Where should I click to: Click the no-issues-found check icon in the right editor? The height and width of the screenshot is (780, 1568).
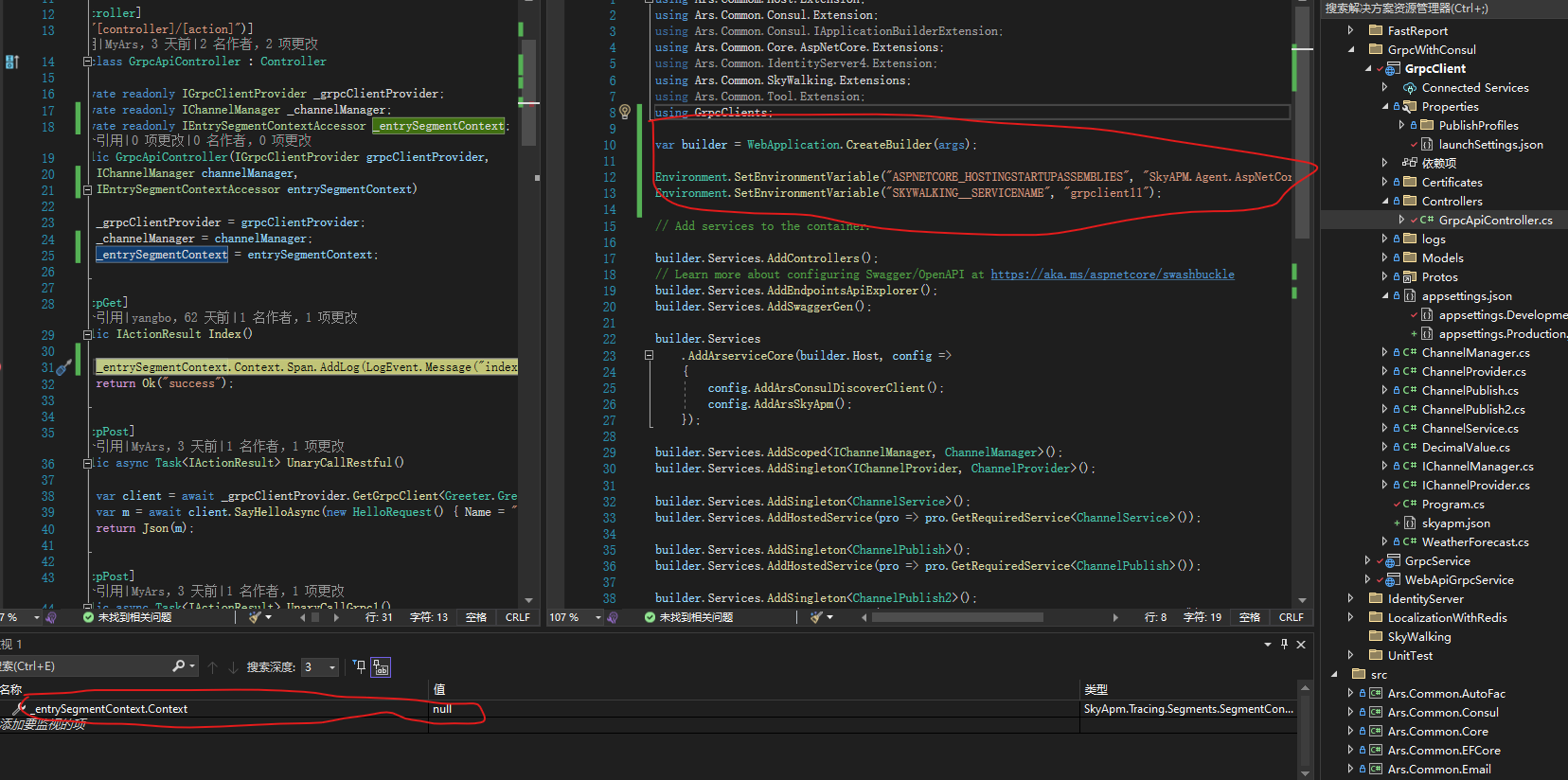[x=650, y=617]
